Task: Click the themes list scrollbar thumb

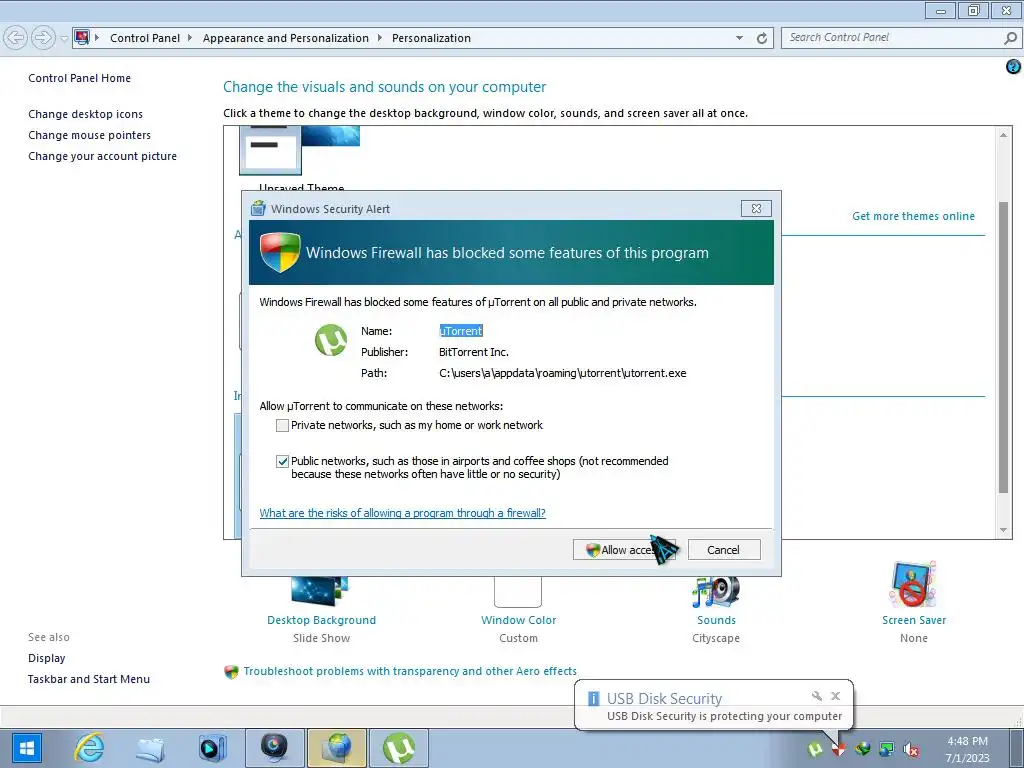Action: (1003, 346)
